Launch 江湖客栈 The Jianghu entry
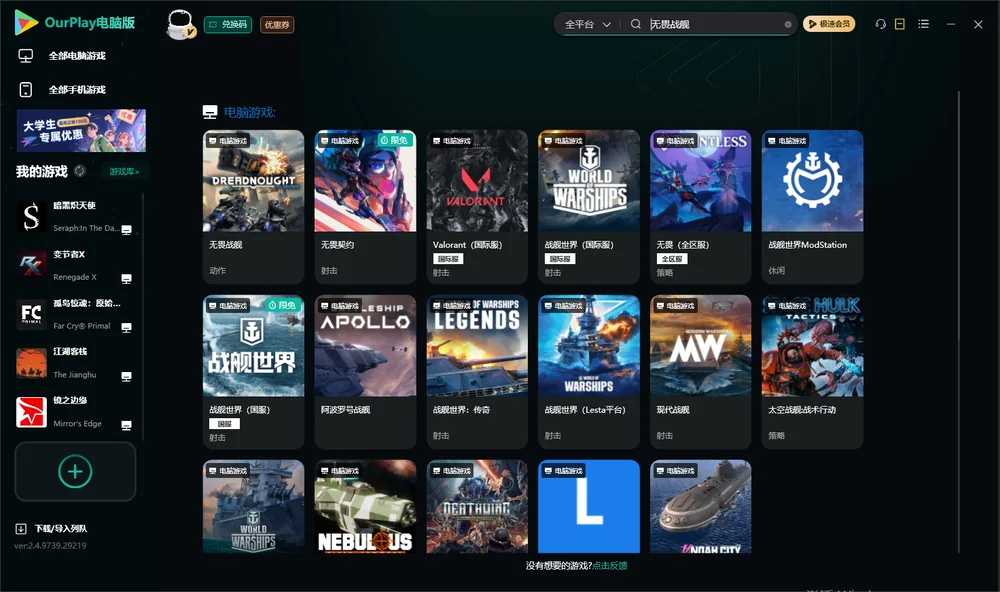 pos(75,363)
